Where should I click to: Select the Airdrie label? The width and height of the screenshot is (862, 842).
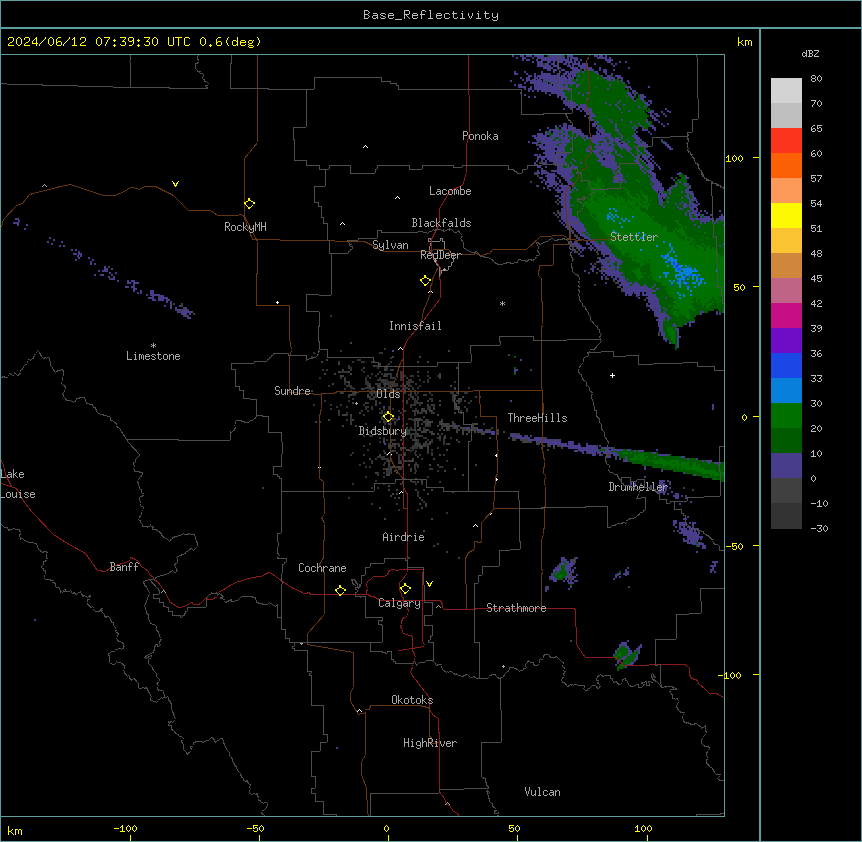tap(403, 537)
